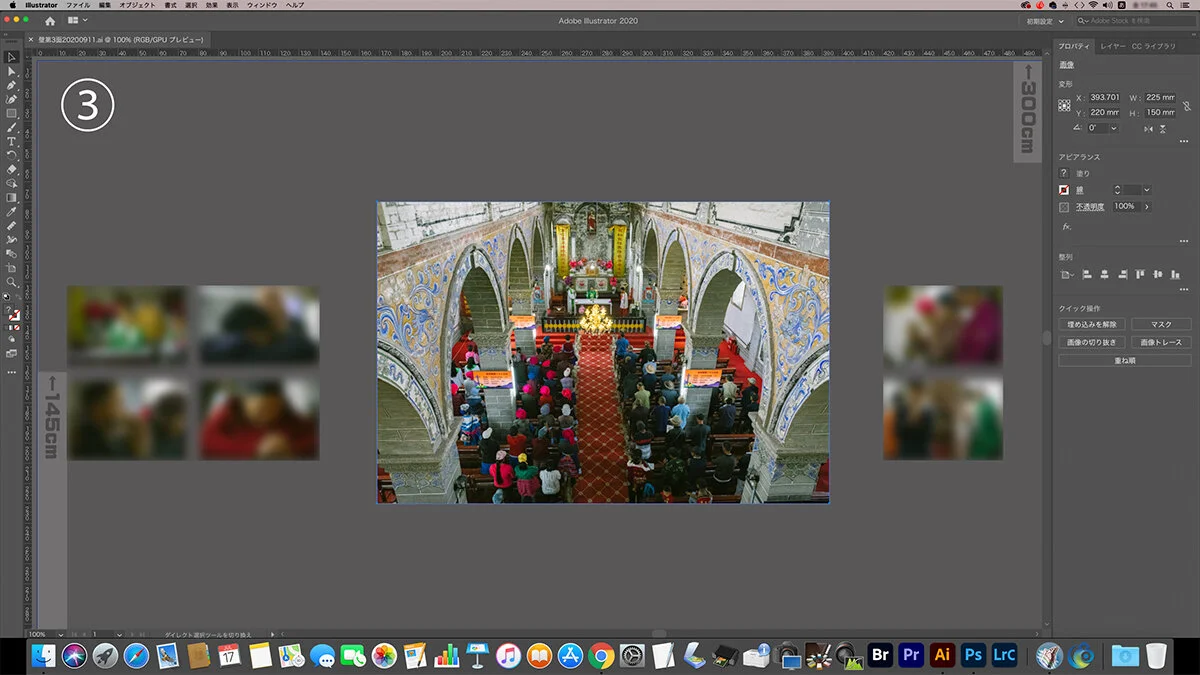The width and height of the screenshot is (1200, 675).
Task: Click horizontal align right icon
Action: 1122,275
